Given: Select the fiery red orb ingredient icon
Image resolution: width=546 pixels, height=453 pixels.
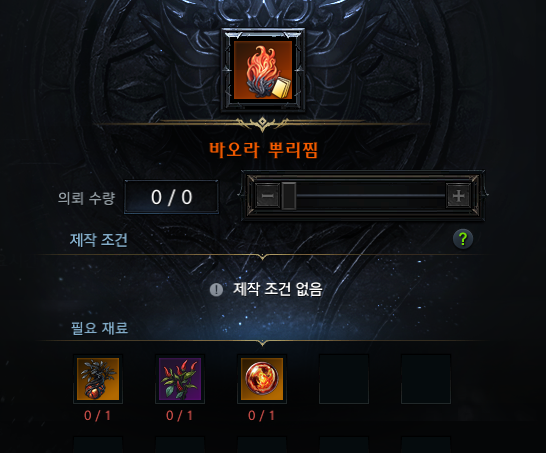Looking at the screenshot, I should coord(262,379).
